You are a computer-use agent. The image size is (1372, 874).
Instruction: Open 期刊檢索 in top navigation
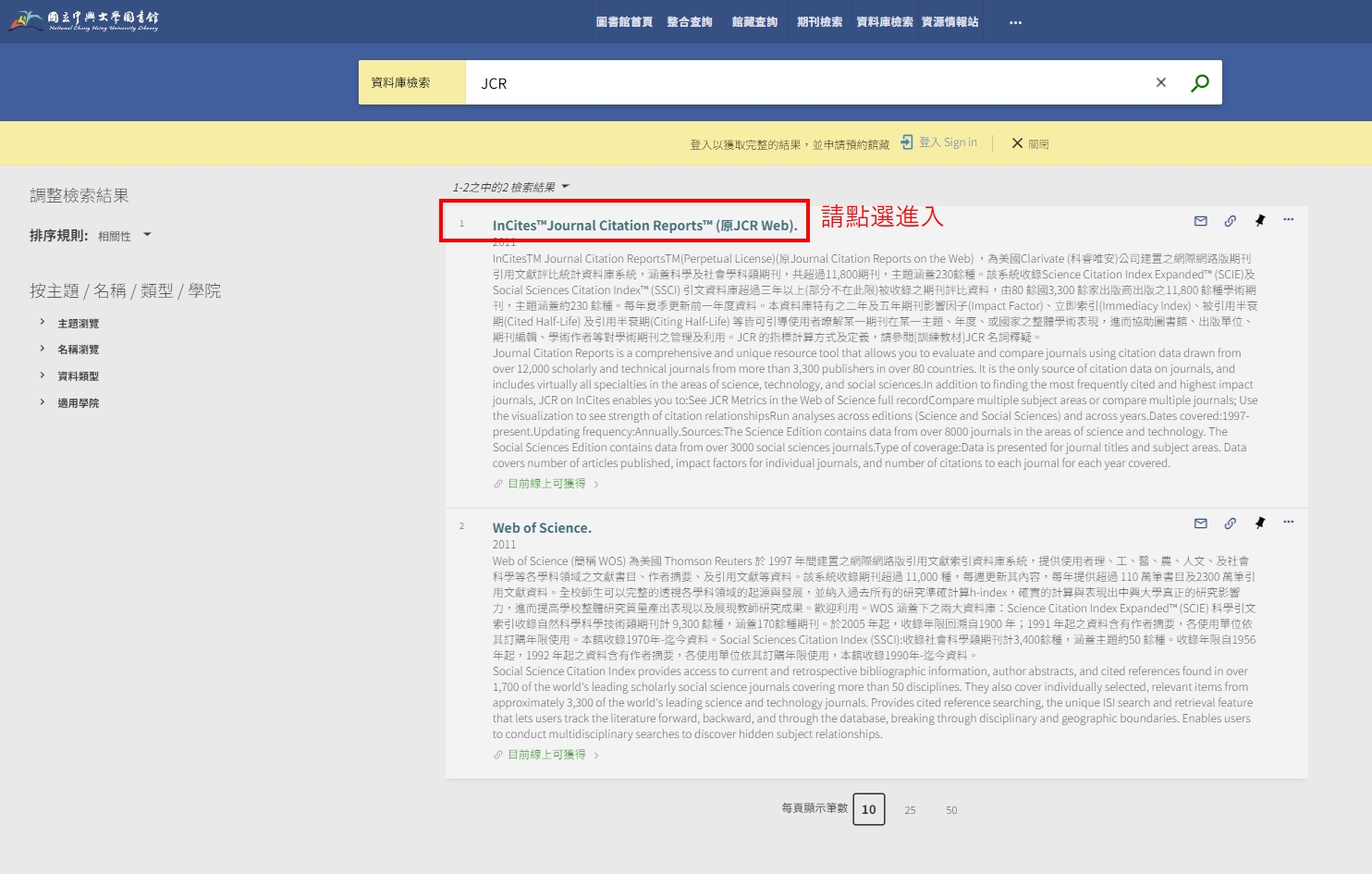[x=819, y=22]
